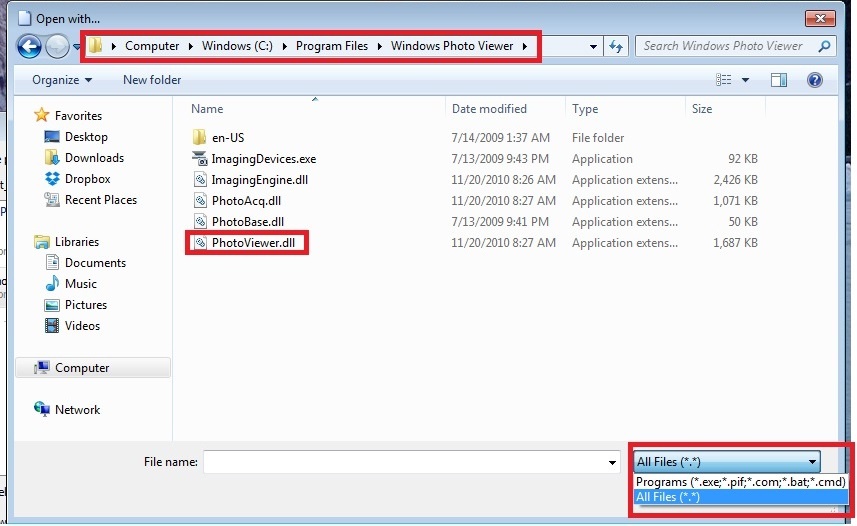Click the PhotoViewer.dll file name
The width and height of the screenshot is (857, 526).
tap(253, 243)
